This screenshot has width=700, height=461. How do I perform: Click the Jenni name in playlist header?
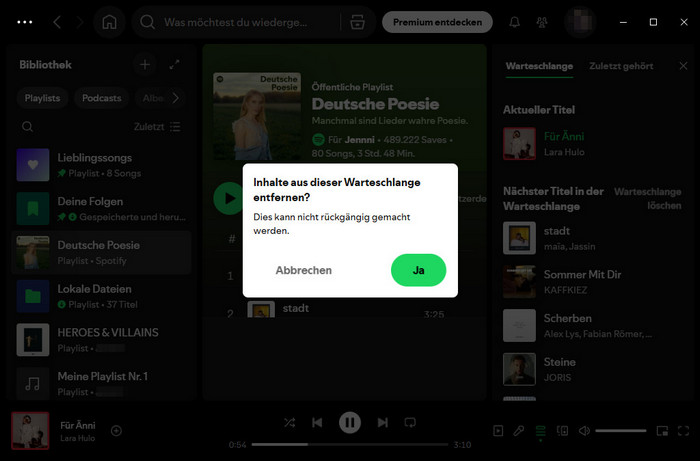click(x=359, y=140)
